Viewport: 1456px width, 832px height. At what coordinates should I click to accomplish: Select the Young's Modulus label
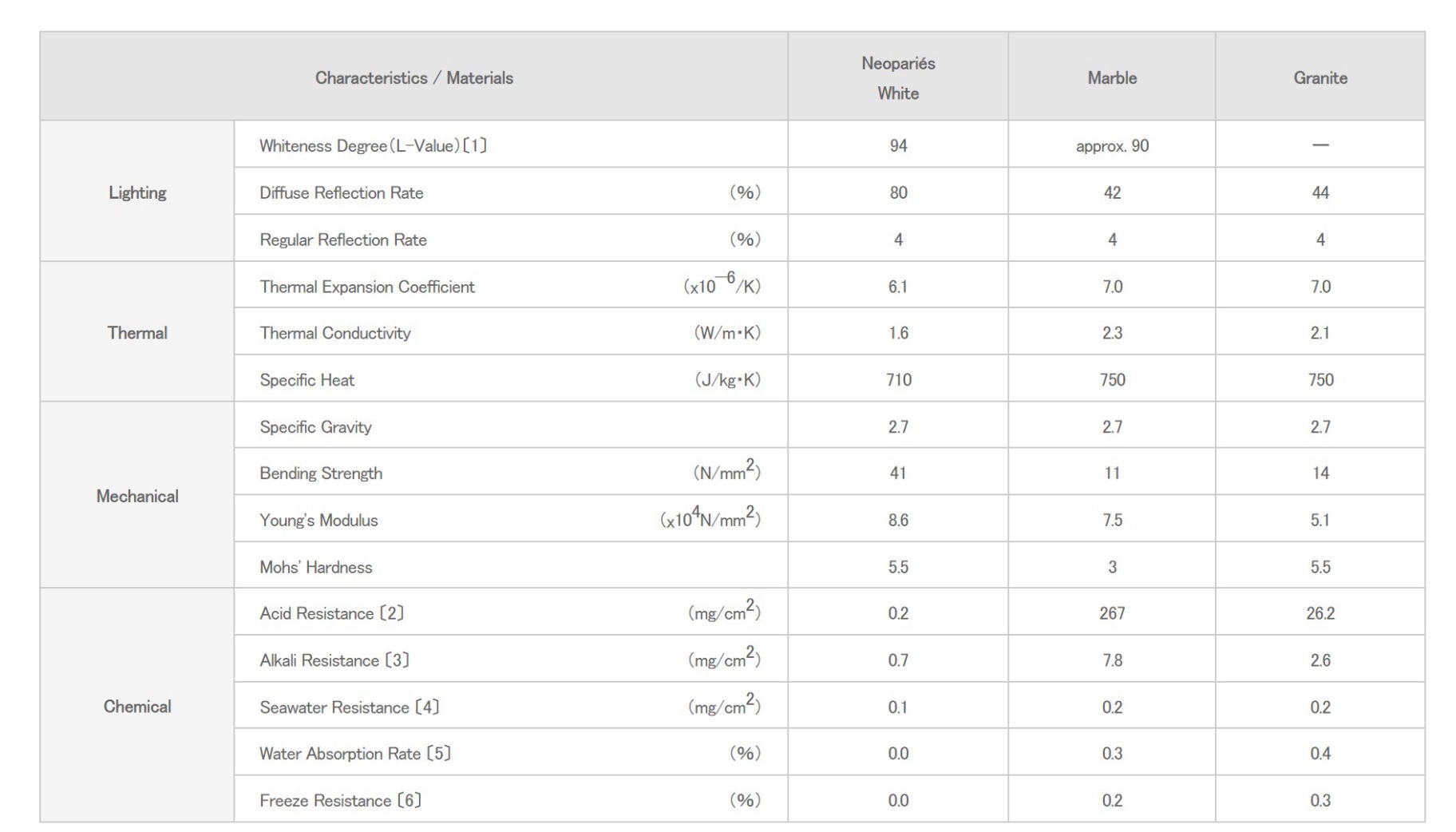[318, 521]
